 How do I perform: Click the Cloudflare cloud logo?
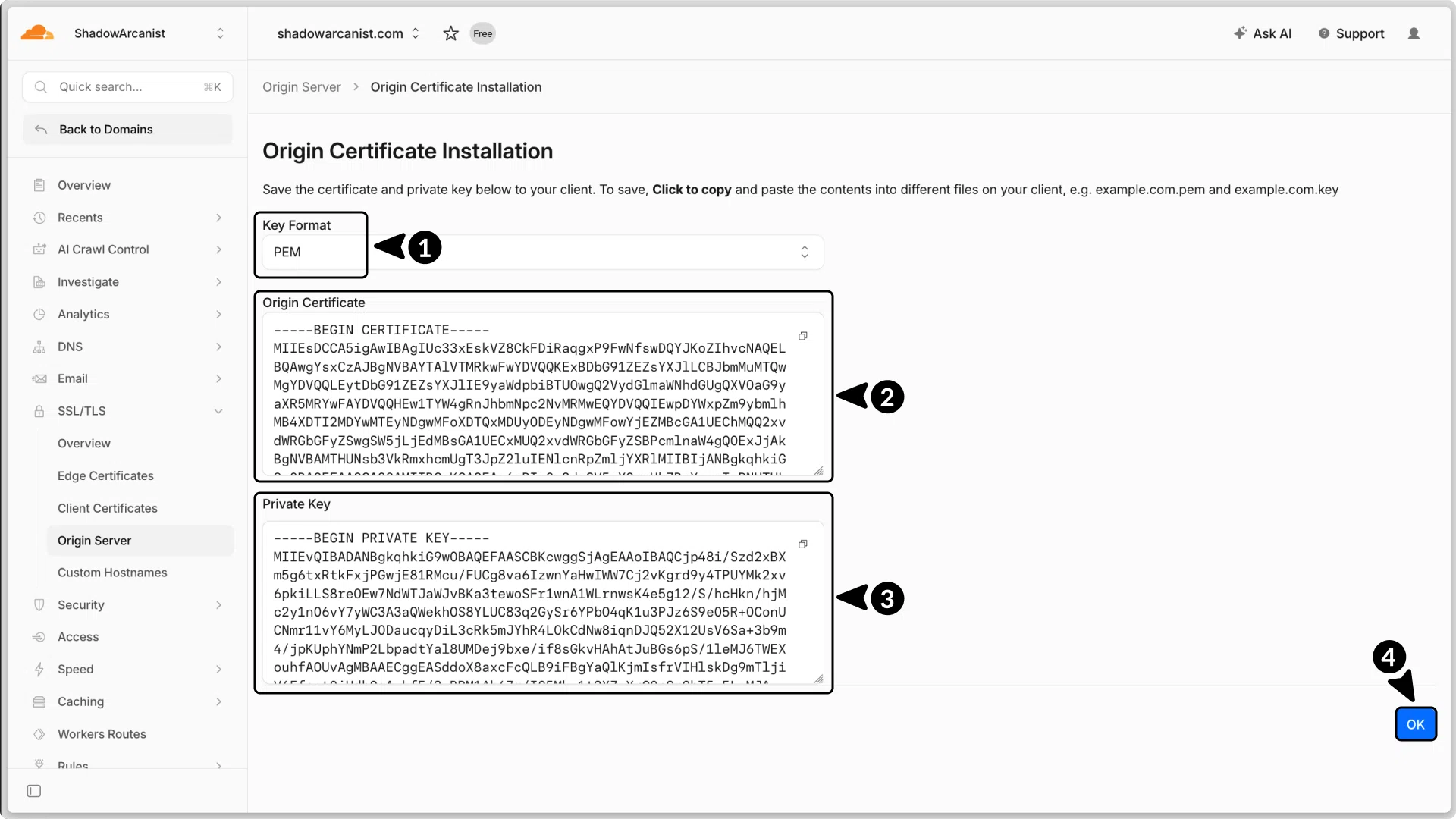point(37,33)
